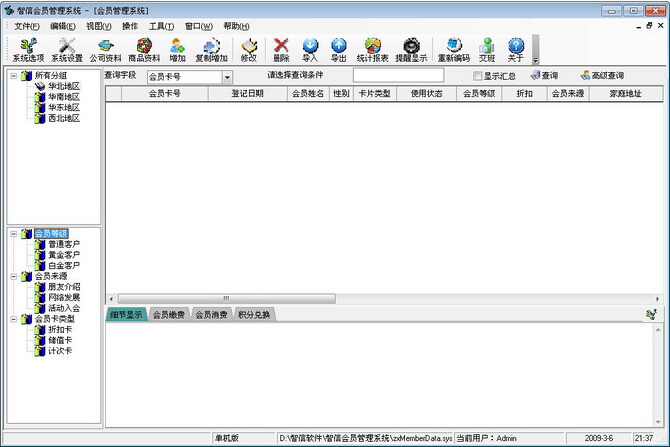
Task: Click the 删除 delete icon
Action: (x=281, y=49)
